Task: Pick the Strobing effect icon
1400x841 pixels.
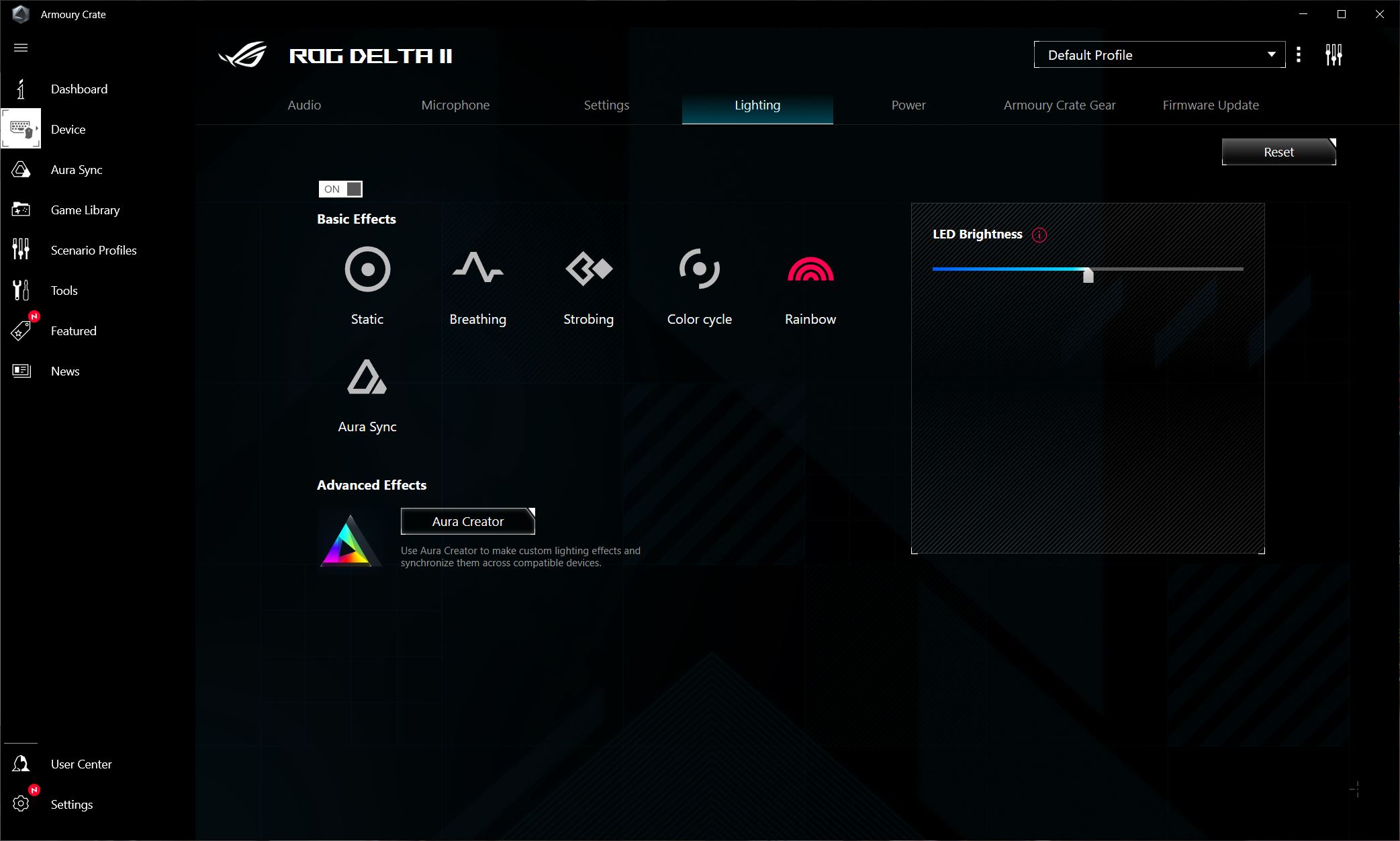Action: tap(589, 269)
